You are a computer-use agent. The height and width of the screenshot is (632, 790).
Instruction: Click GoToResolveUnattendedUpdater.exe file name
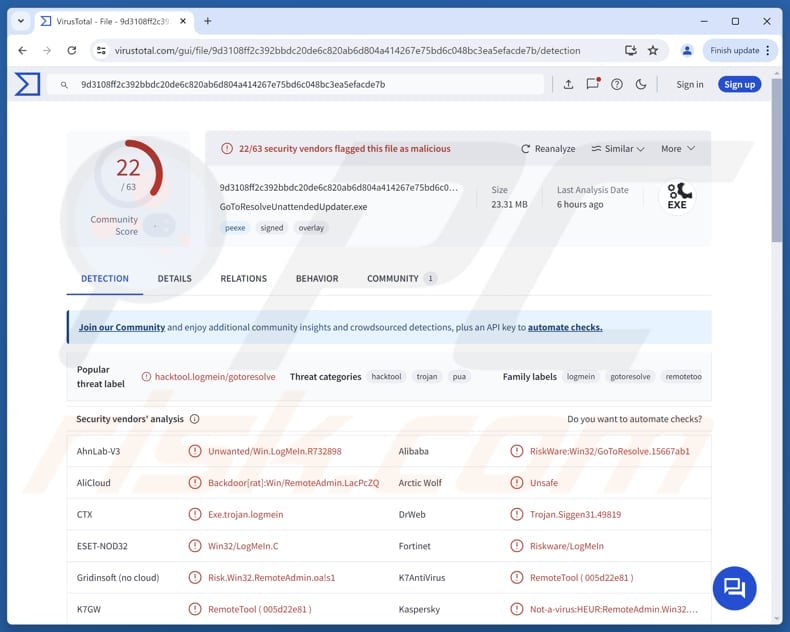[x=293, y=207]
